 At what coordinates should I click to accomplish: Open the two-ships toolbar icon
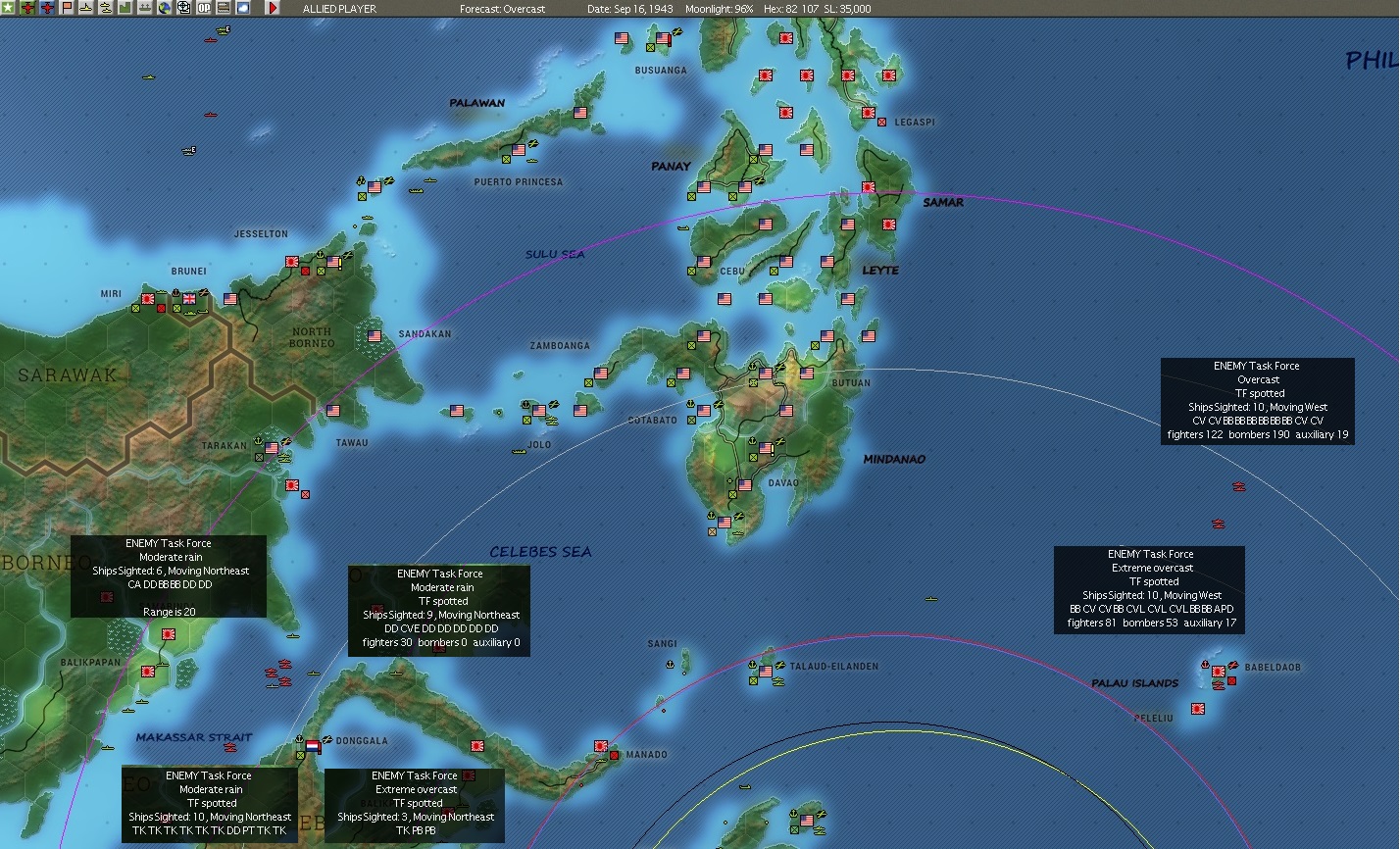click(106, 8)
